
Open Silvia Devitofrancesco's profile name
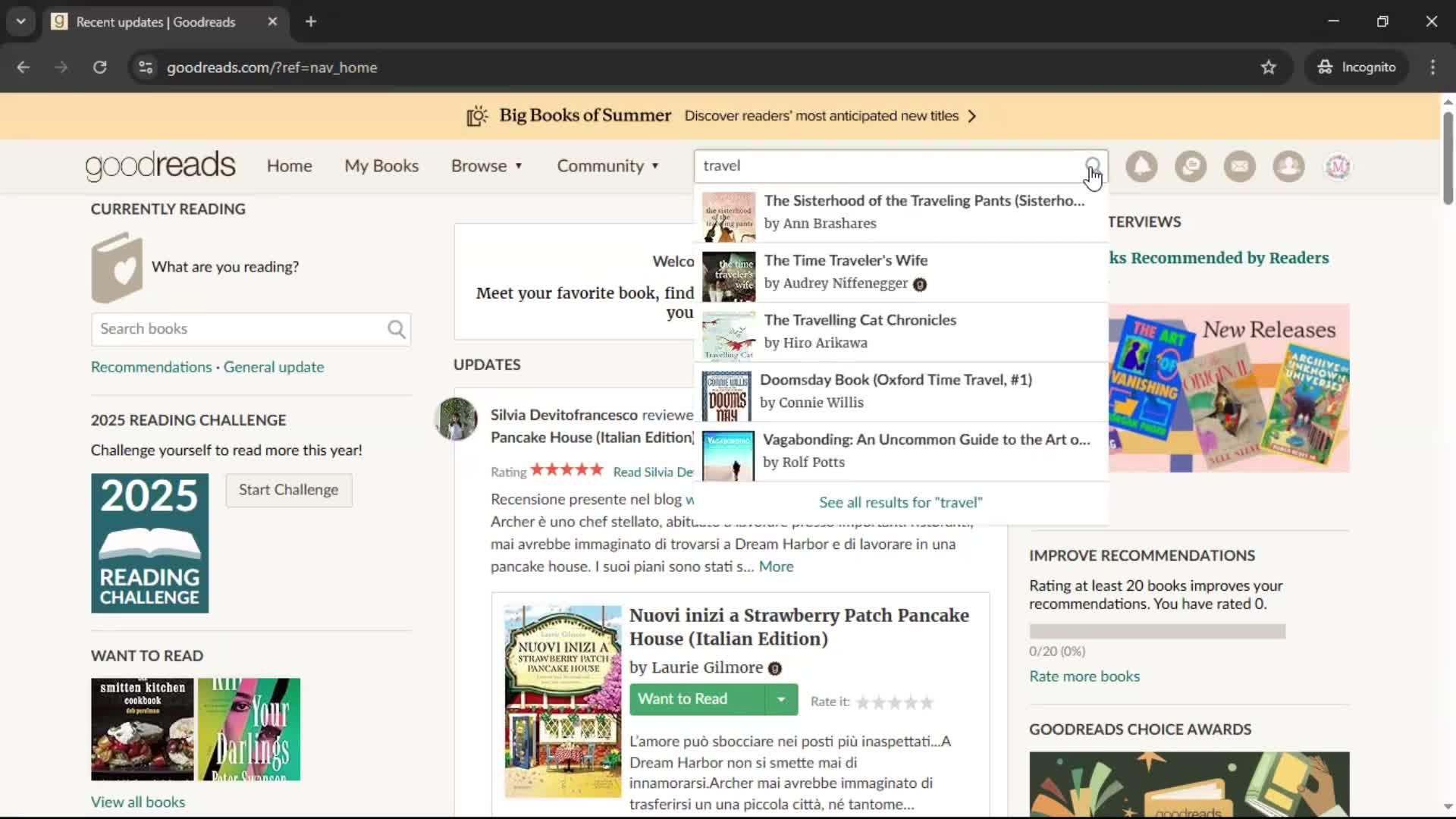pyautogui.click(x=564, y=416)
